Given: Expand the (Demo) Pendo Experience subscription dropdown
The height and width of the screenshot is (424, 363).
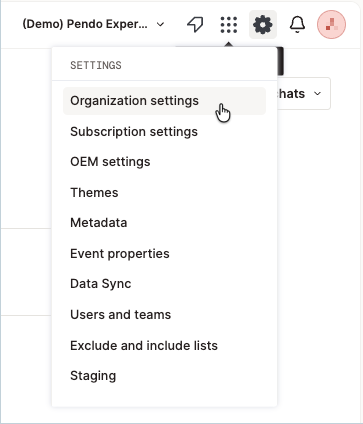Looking at the screenshot, I should point(93,24).
